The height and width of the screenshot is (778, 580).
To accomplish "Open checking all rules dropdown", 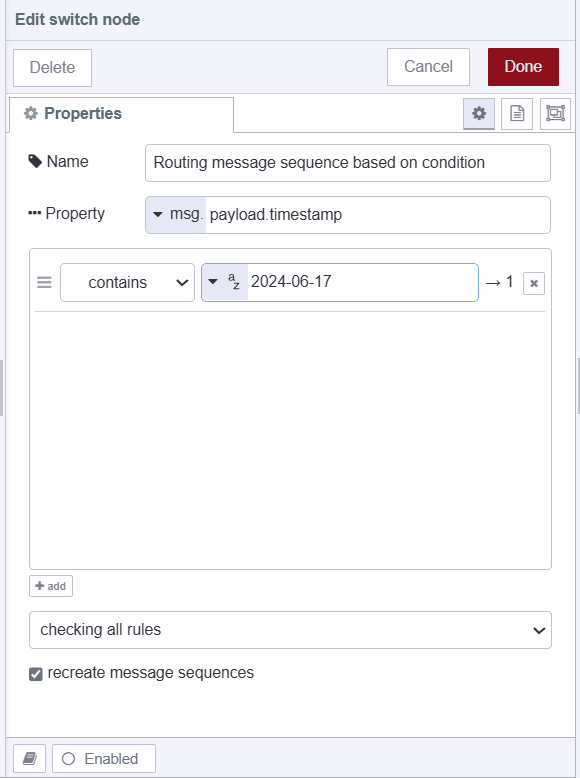I will coord(290,630).
